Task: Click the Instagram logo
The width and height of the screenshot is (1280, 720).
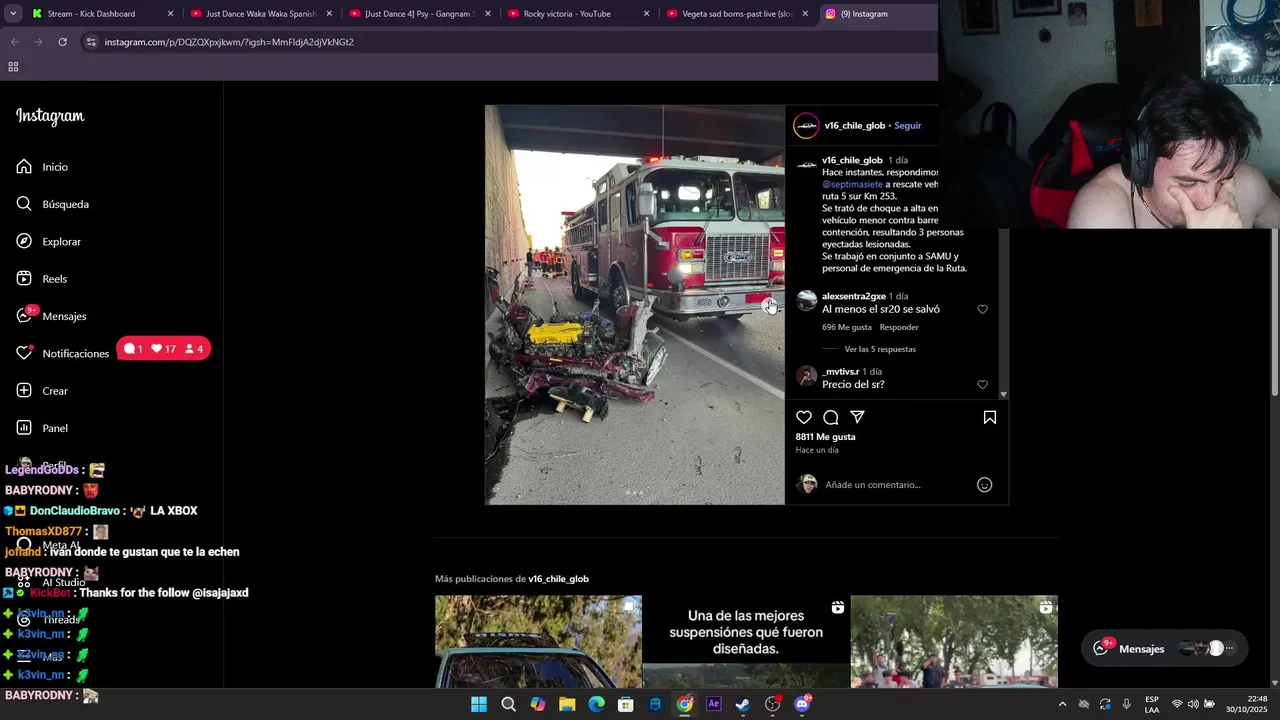Action: pyautogui.click(x=50, y=116)
